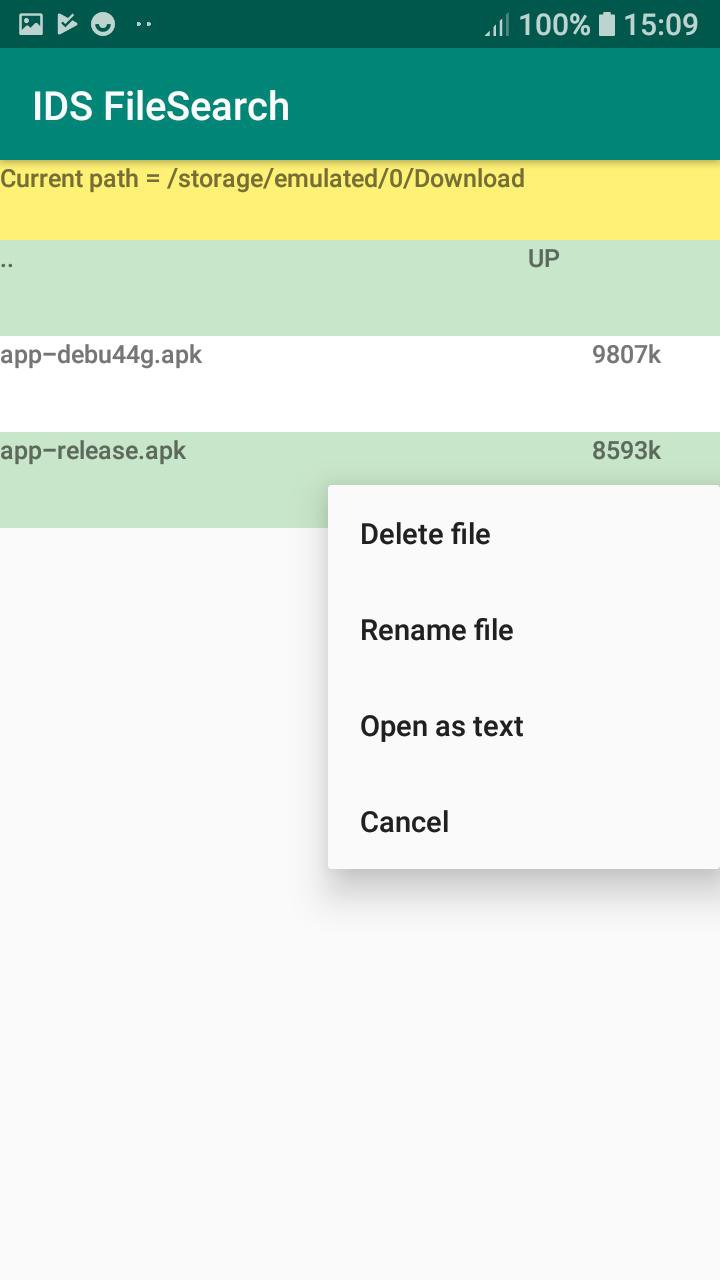720x1280 pixels.
Task: Tap the 9807k file size value
Action: 626,355
